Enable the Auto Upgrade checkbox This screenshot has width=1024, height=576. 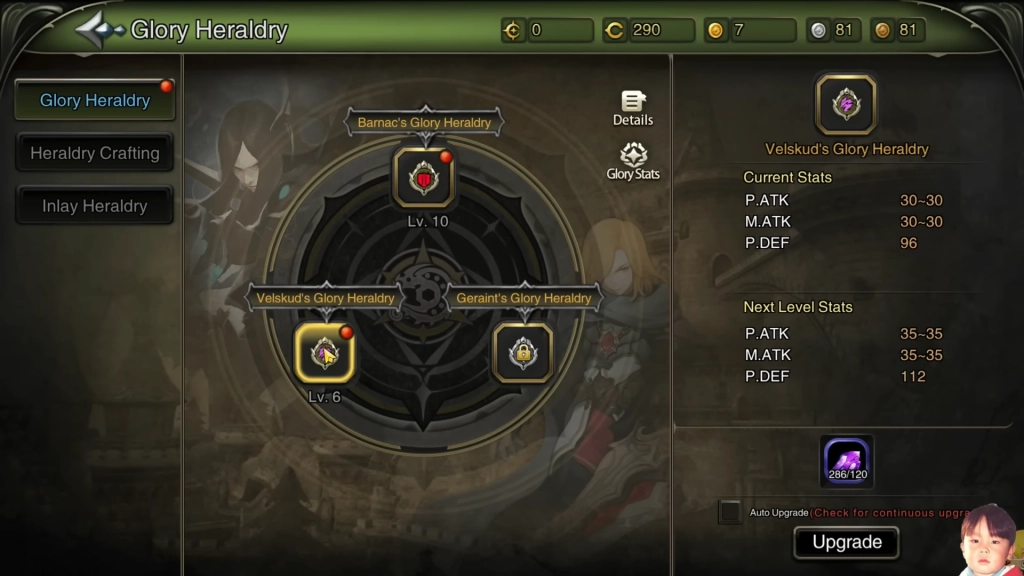coord(730,512)
